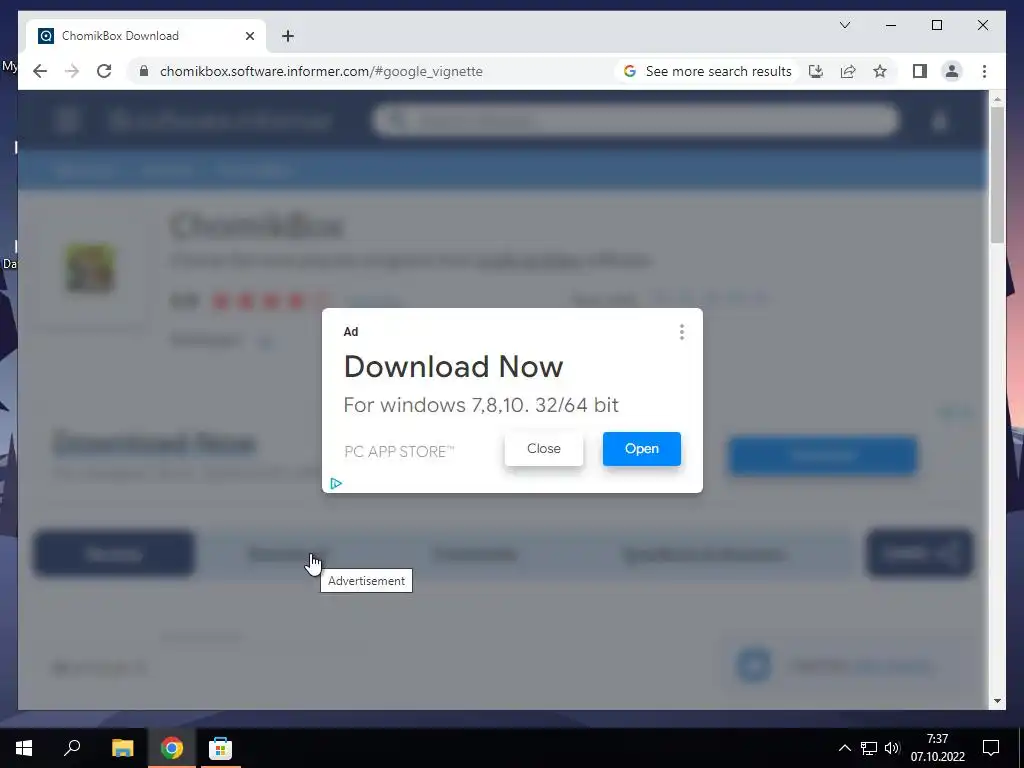Open the taskbar clock and date
Image resolution: width=1024 pixels, height=768 pixels.
(938, 748)
